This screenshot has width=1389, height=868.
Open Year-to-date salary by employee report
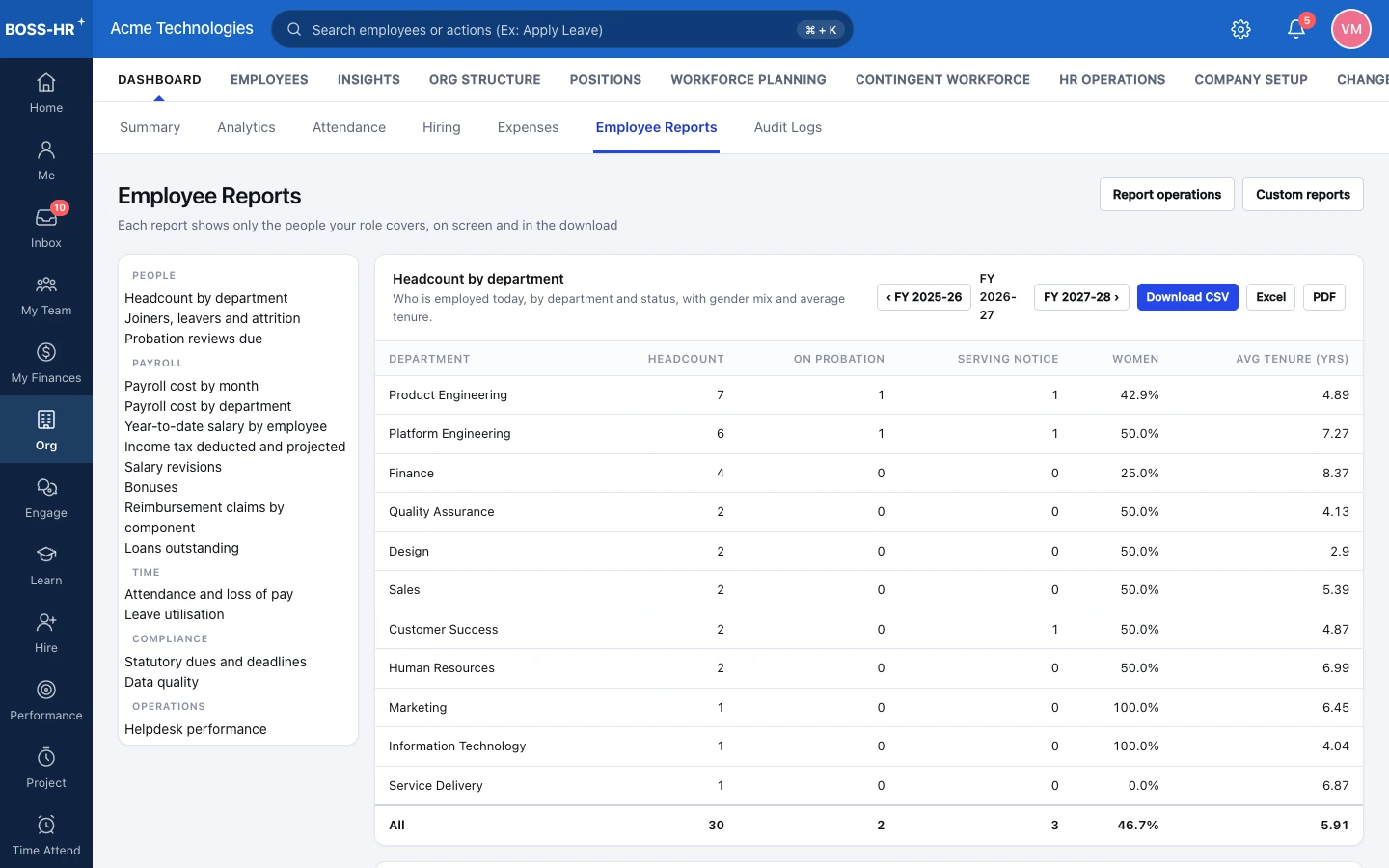[226, 426]
